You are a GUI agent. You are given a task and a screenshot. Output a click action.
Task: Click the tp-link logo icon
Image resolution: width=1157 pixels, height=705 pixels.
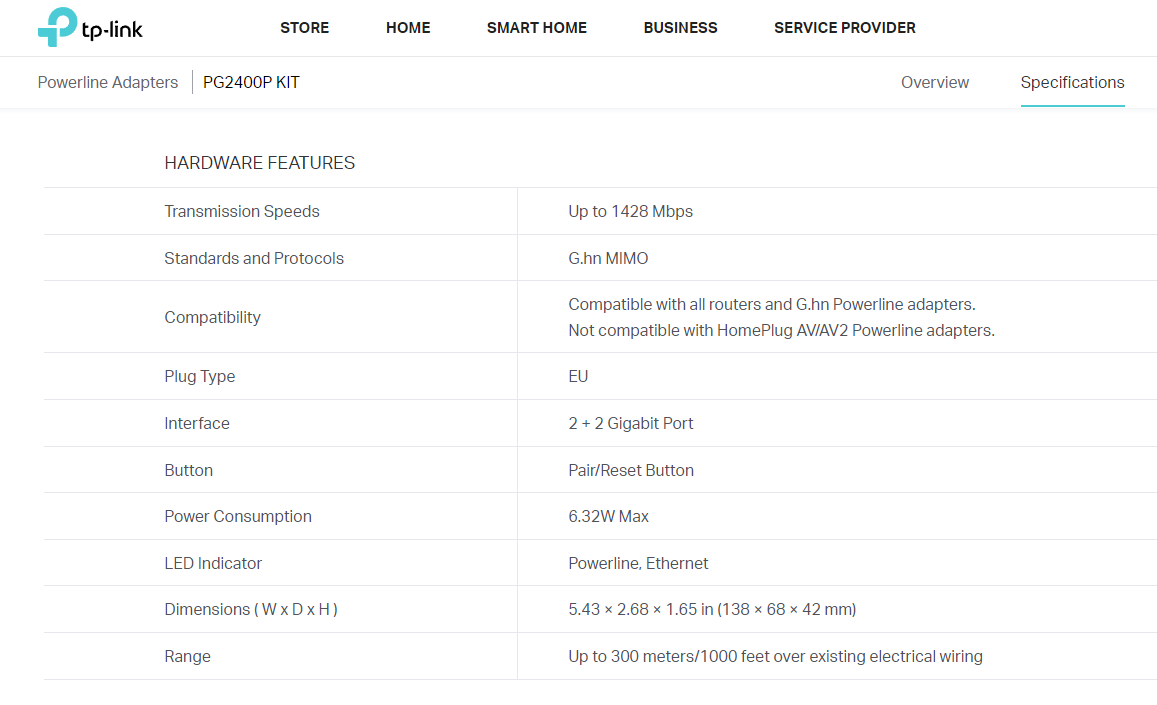tap(53, 28)
